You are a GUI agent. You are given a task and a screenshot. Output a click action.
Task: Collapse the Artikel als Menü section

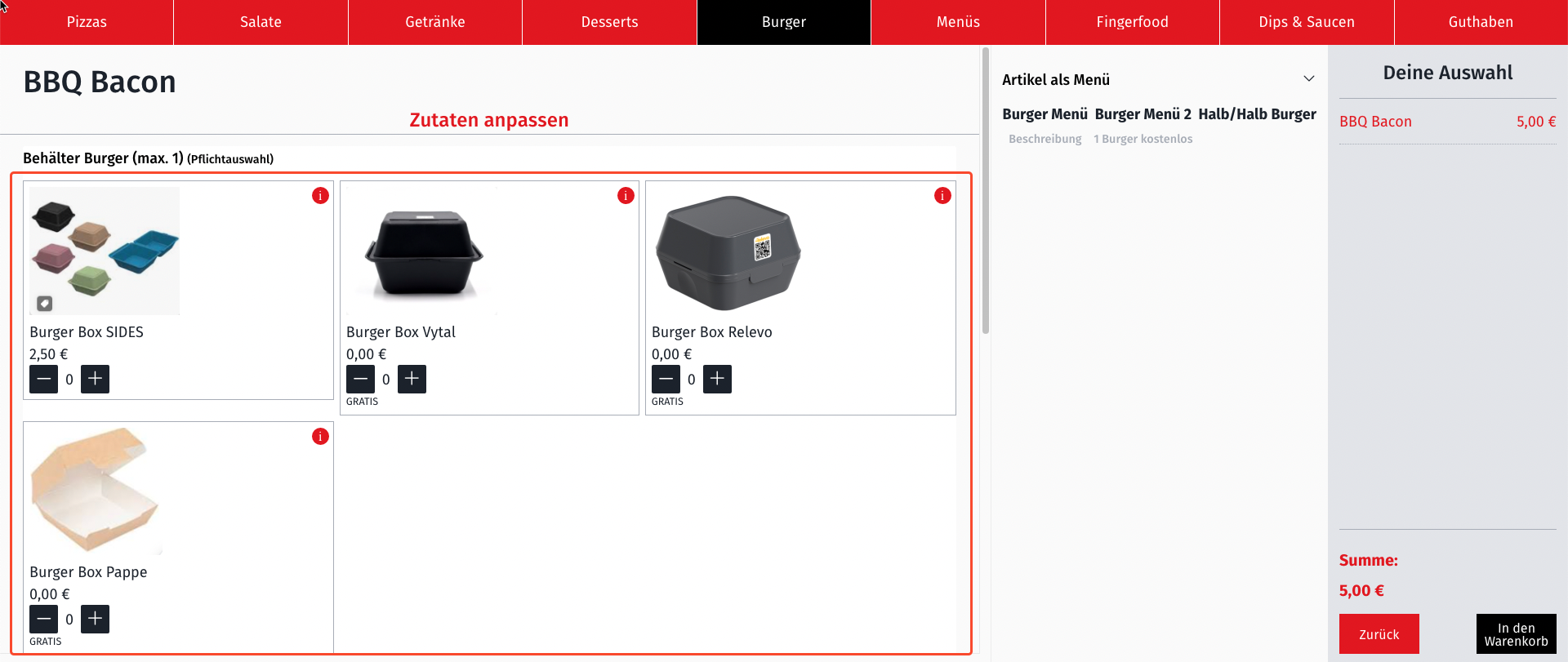pos(1308,79)
